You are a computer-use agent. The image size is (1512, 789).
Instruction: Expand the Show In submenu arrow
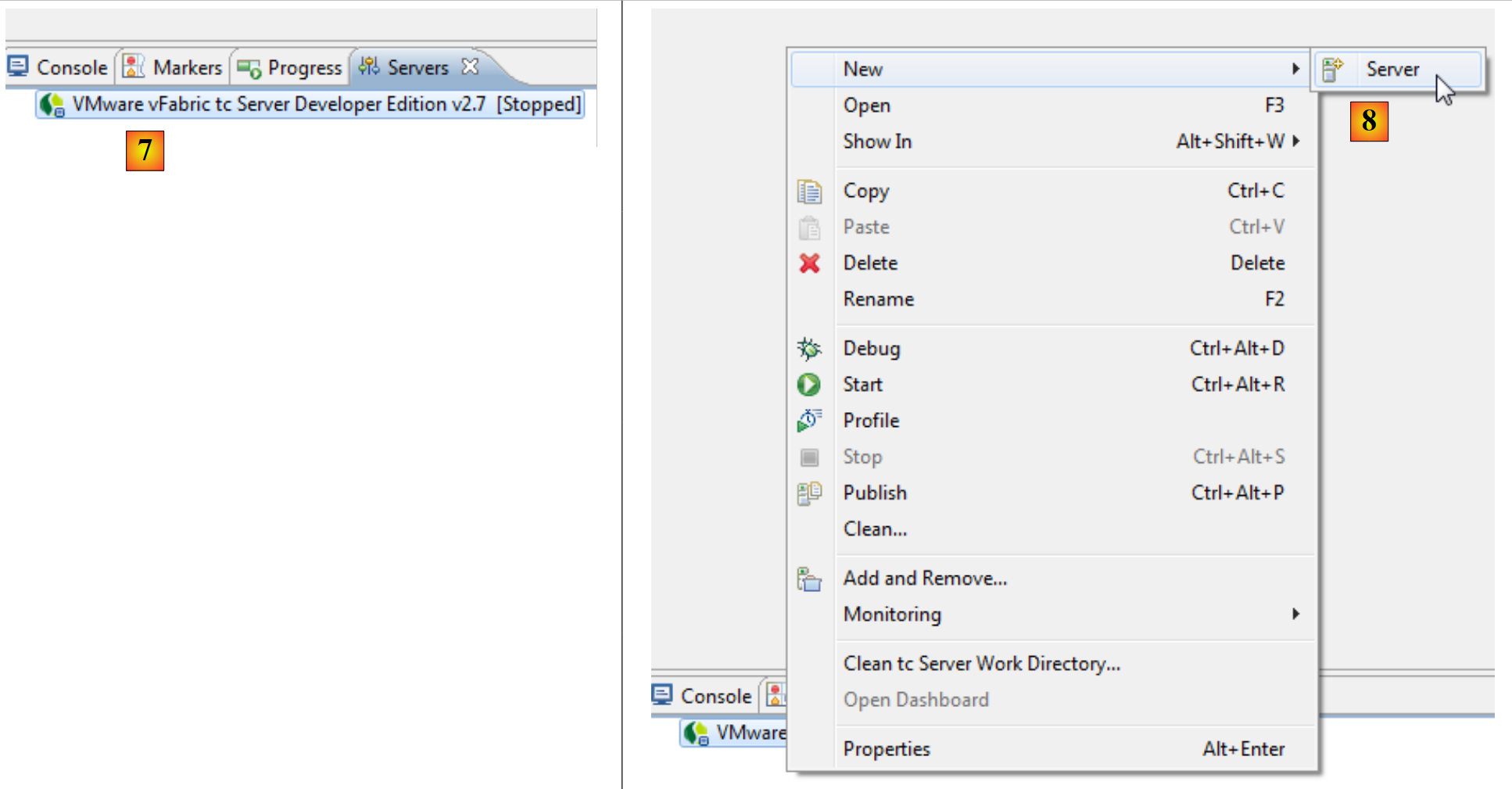click(1295, 142)
